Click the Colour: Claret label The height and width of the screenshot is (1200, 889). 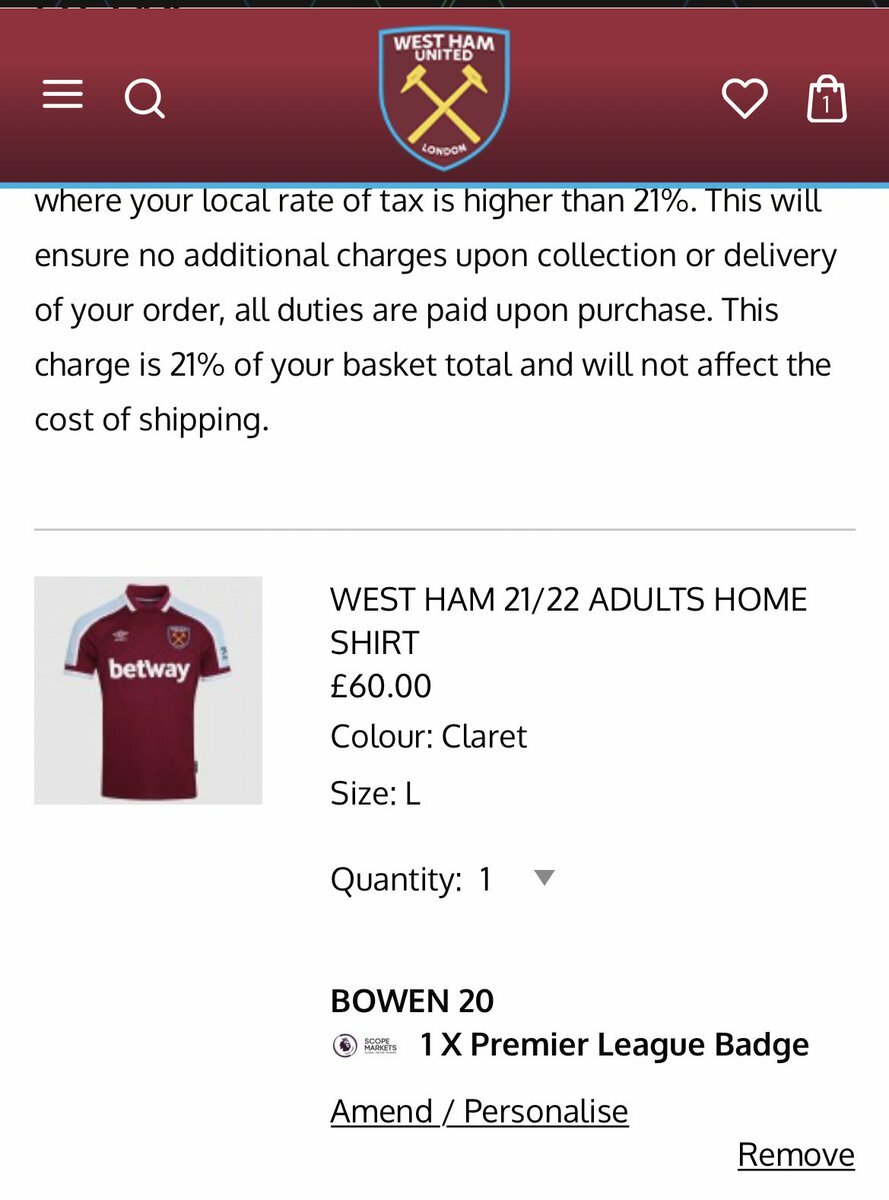coord(428,737)
